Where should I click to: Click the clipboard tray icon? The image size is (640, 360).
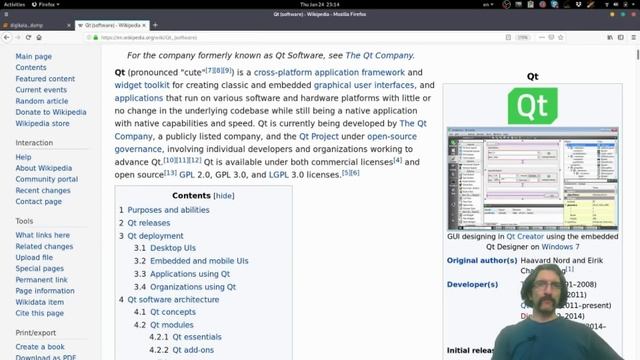530,4
